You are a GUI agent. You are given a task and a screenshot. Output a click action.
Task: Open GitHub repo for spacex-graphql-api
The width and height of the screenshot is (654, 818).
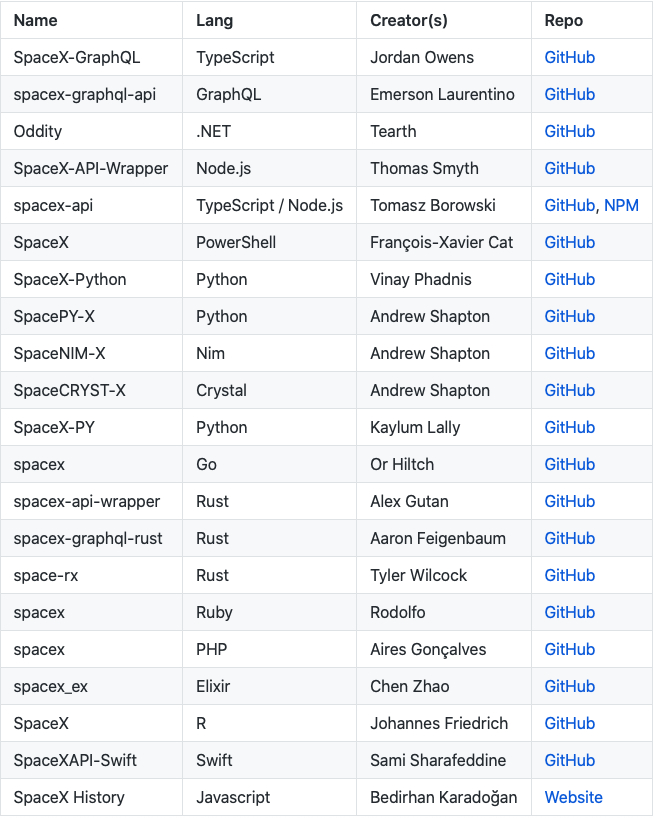(x=570, y=94)
